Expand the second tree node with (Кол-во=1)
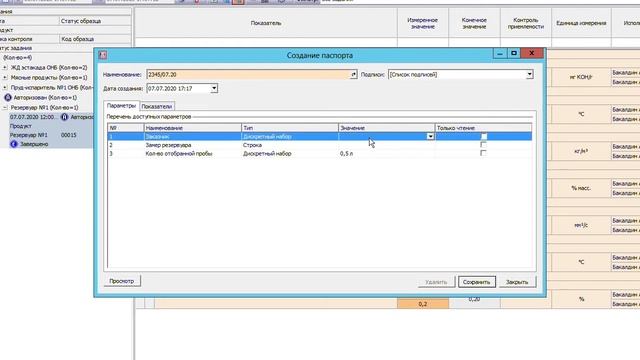This screenshot has width=640, height=360. click(x=5, y=77)
